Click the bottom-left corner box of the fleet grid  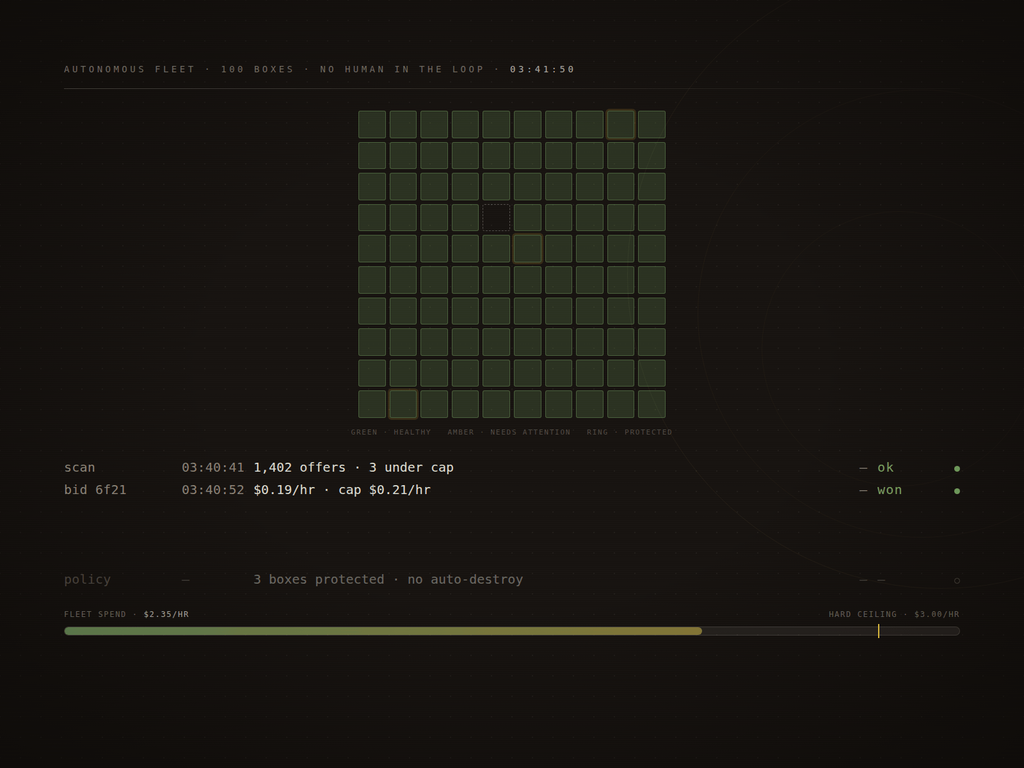coord(372,404)
